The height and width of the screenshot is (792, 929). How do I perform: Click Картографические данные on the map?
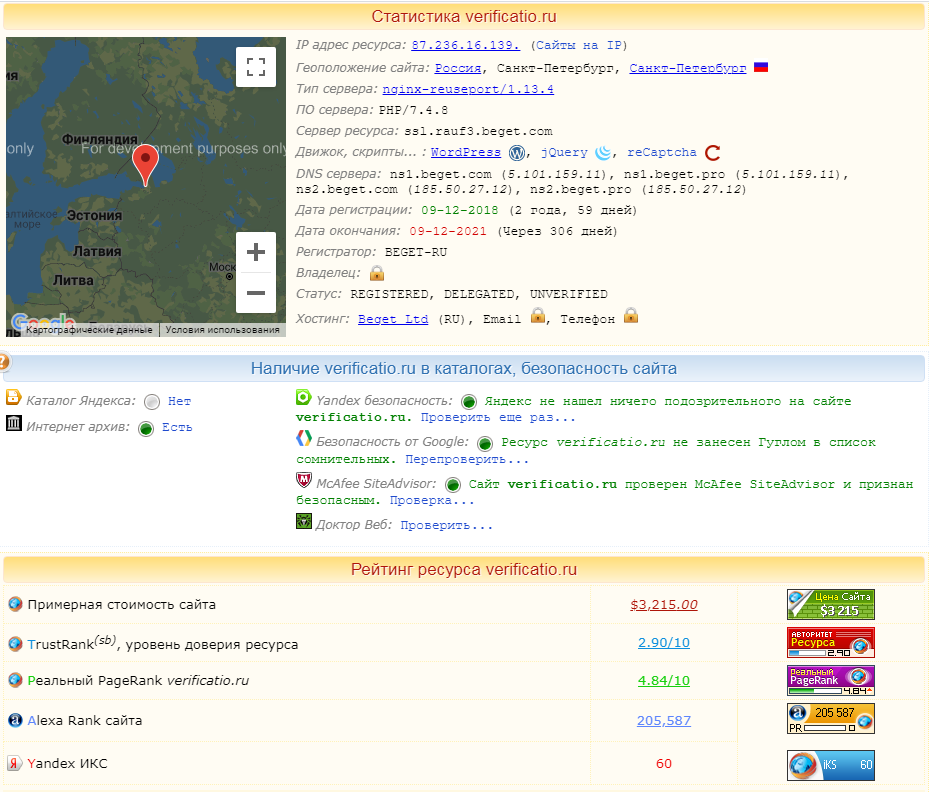89,330
